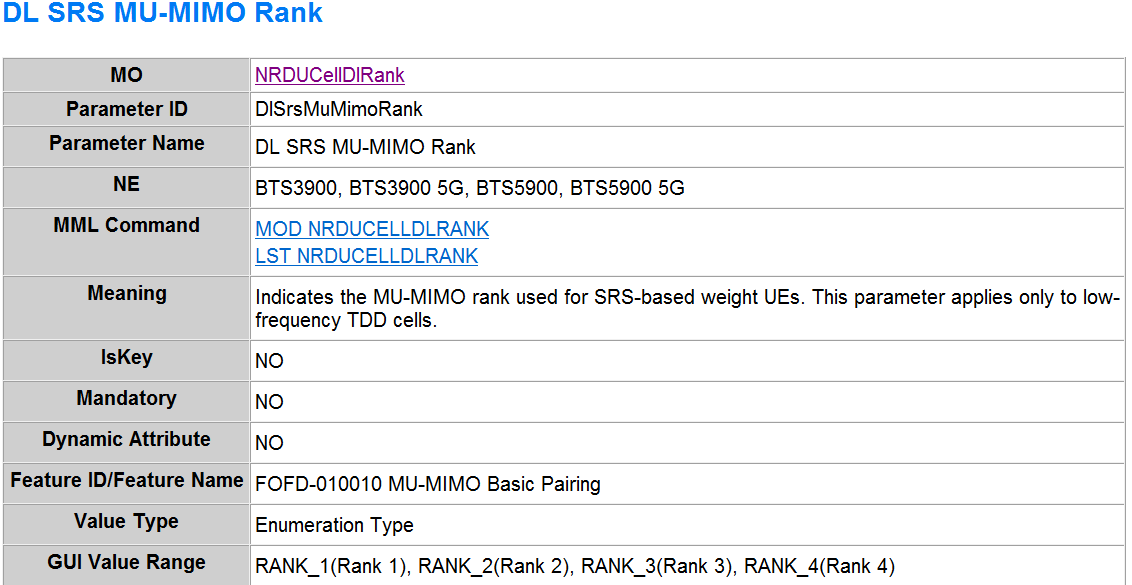Click the Parameter ID row header
This screenshot has width=1132, height=585.
click(126, 109)
